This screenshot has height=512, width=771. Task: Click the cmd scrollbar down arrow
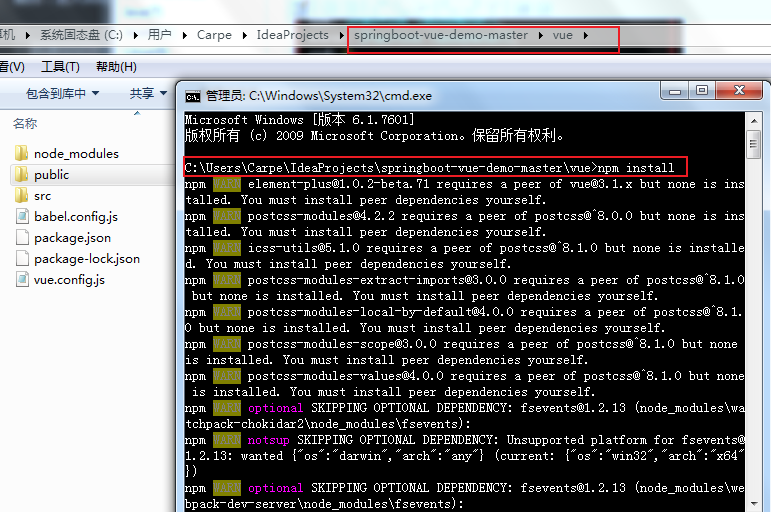[x=754, y=504]
